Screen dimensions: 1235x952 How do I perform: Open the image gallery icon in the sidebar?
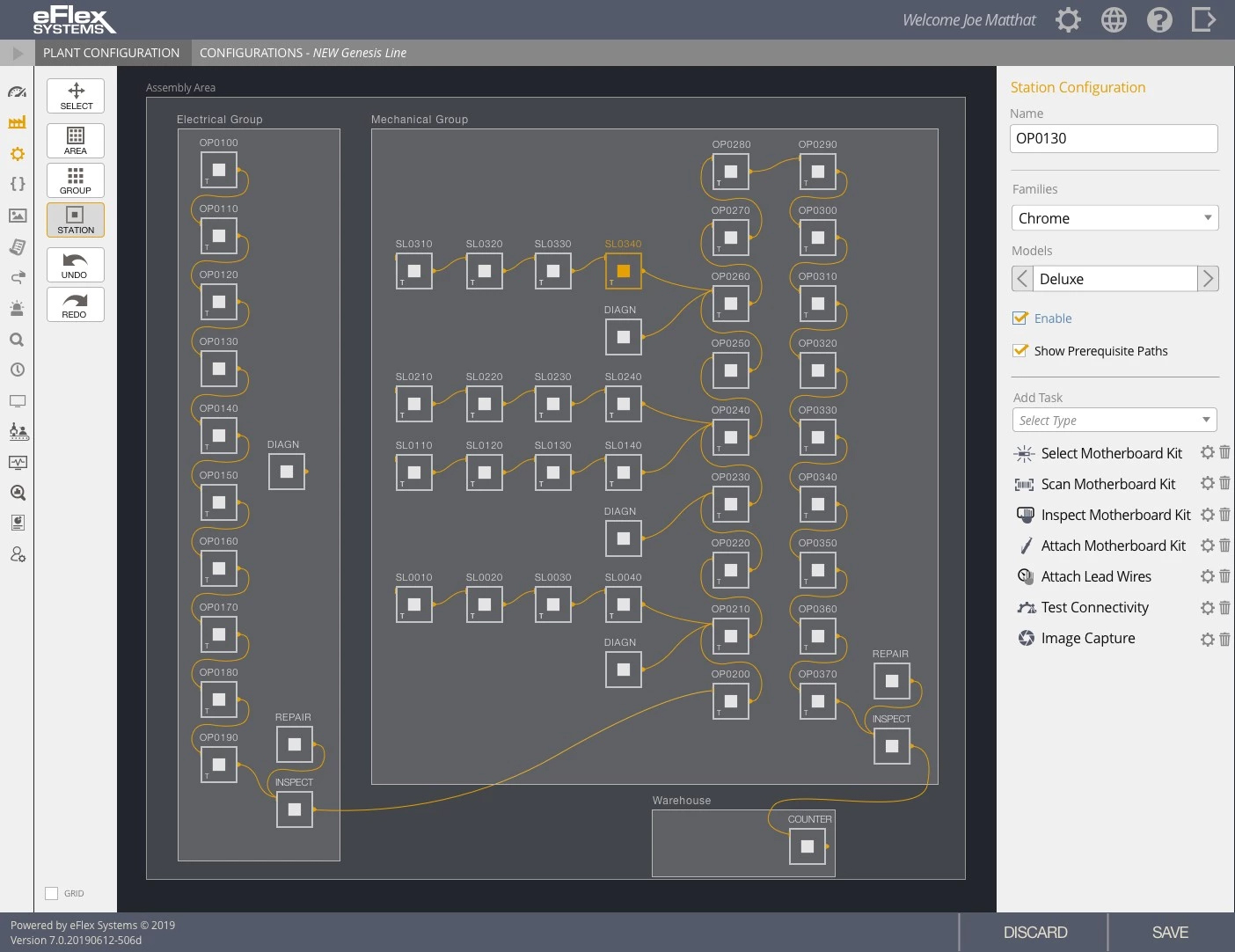[x=18, y=215]
